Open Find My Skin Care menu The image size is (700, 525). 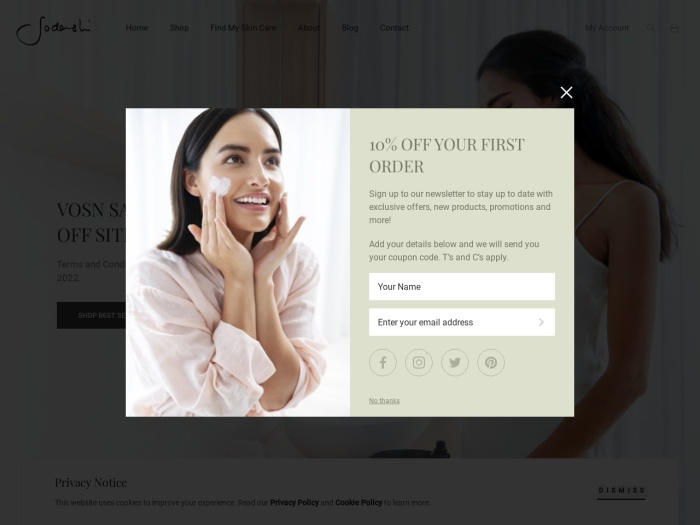point(243,28)
